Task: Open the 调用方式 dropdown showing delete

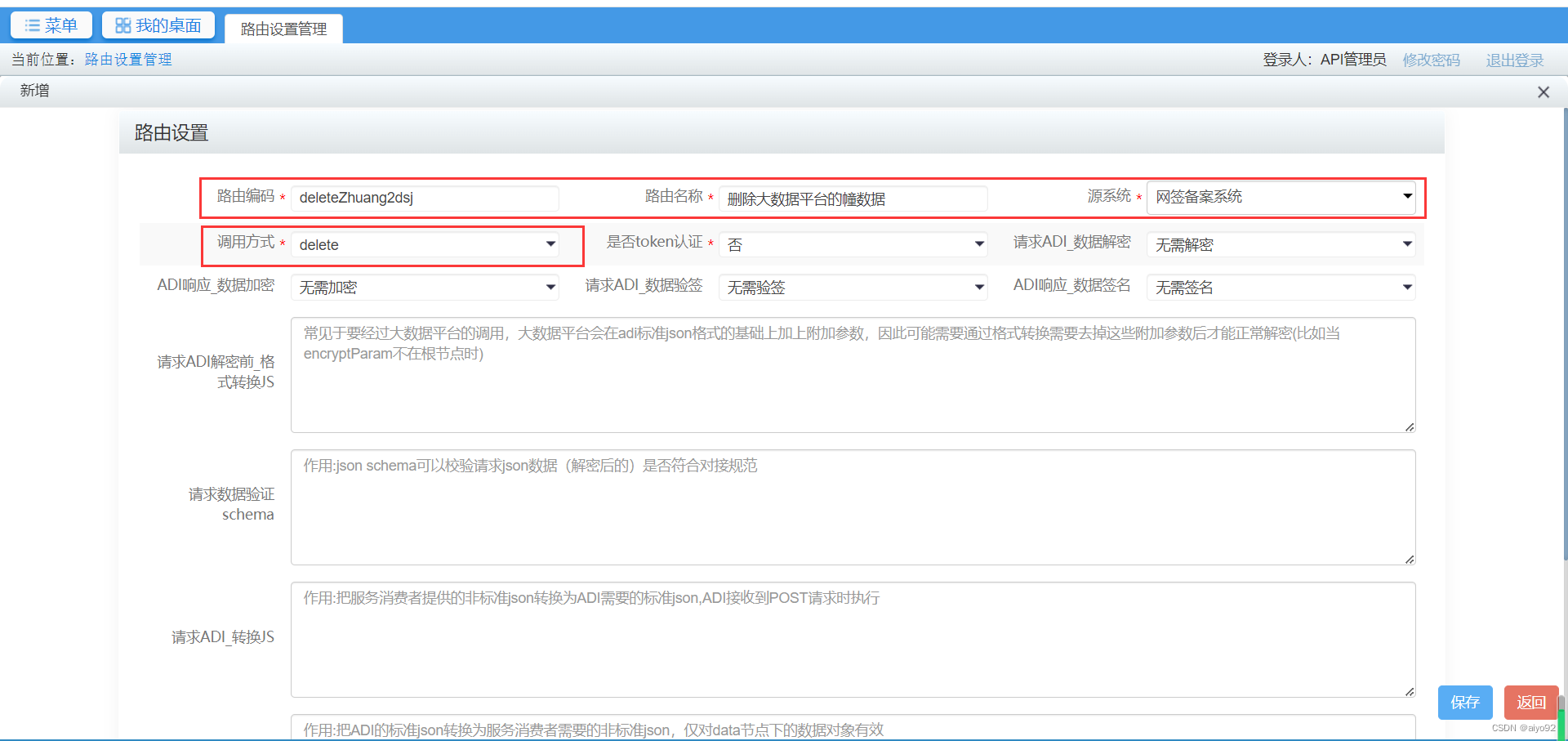Action: pos(425,244)
